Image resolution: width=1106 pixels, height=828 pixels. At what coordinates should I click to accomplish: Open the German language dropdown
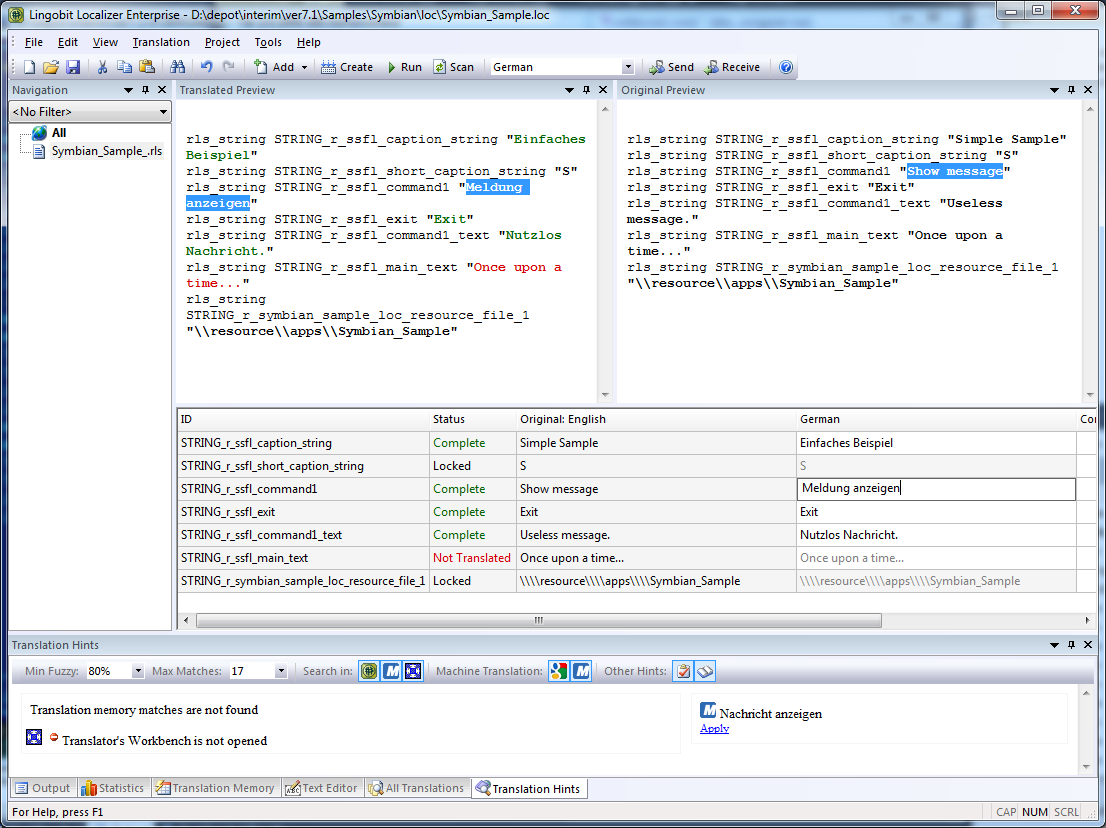(x=628, y=67)
